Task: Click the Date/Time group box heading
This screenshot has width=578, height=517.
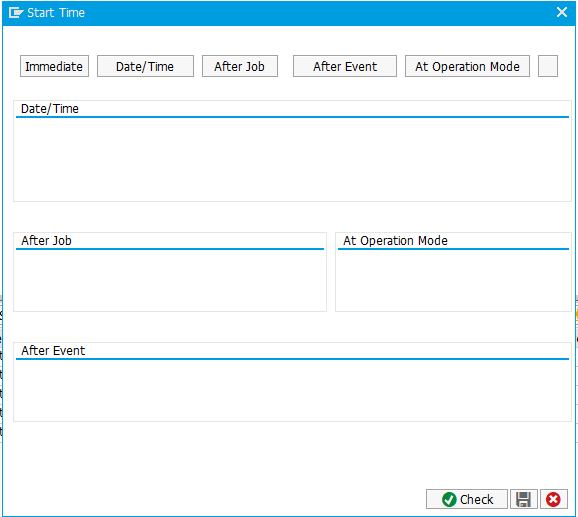Action: [50, 109]
